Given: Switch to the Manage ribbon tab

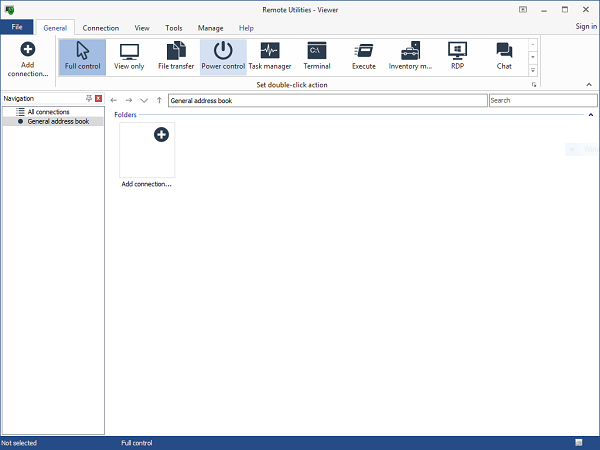Looking at the screenshot, I should 210,28.
